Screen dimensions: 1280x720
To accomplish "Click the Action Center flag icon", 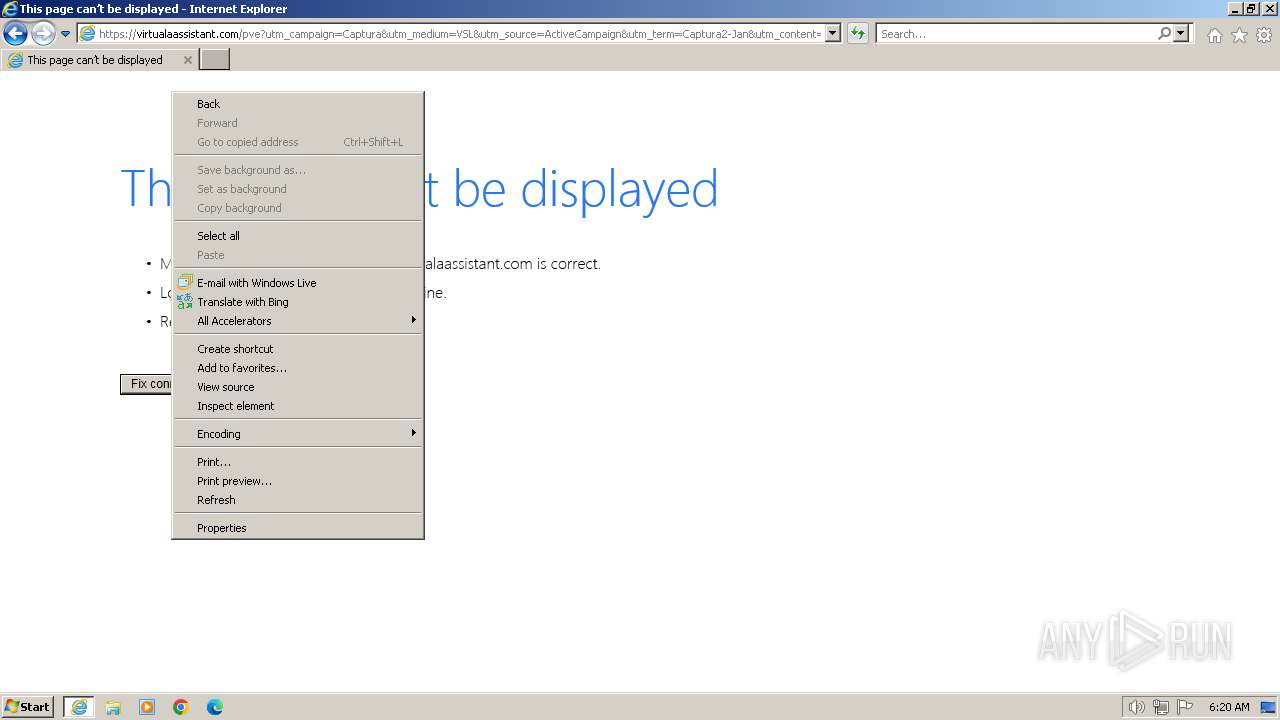I will pyautogui.click(x=1185, y=707).
